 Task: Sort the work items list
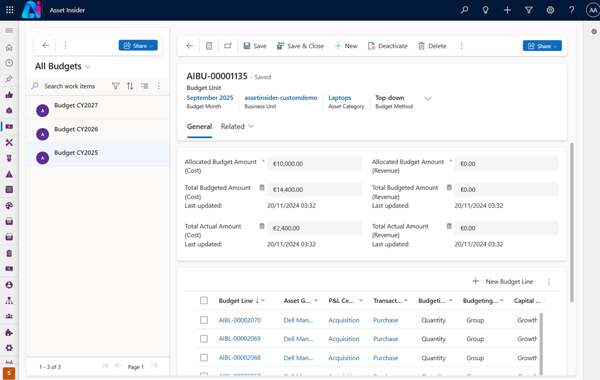(130, 86)
